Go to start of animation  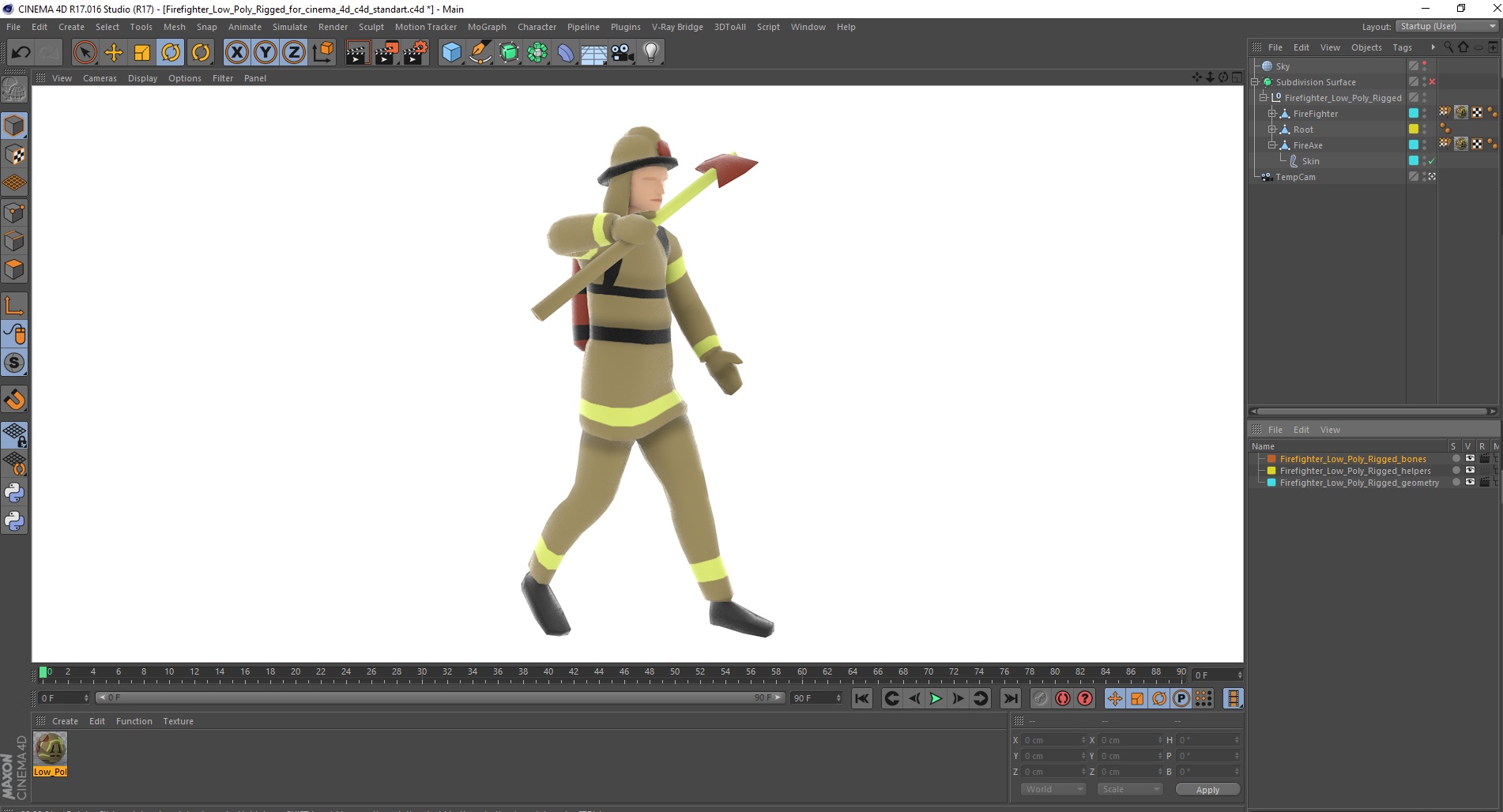click(862, 698)
